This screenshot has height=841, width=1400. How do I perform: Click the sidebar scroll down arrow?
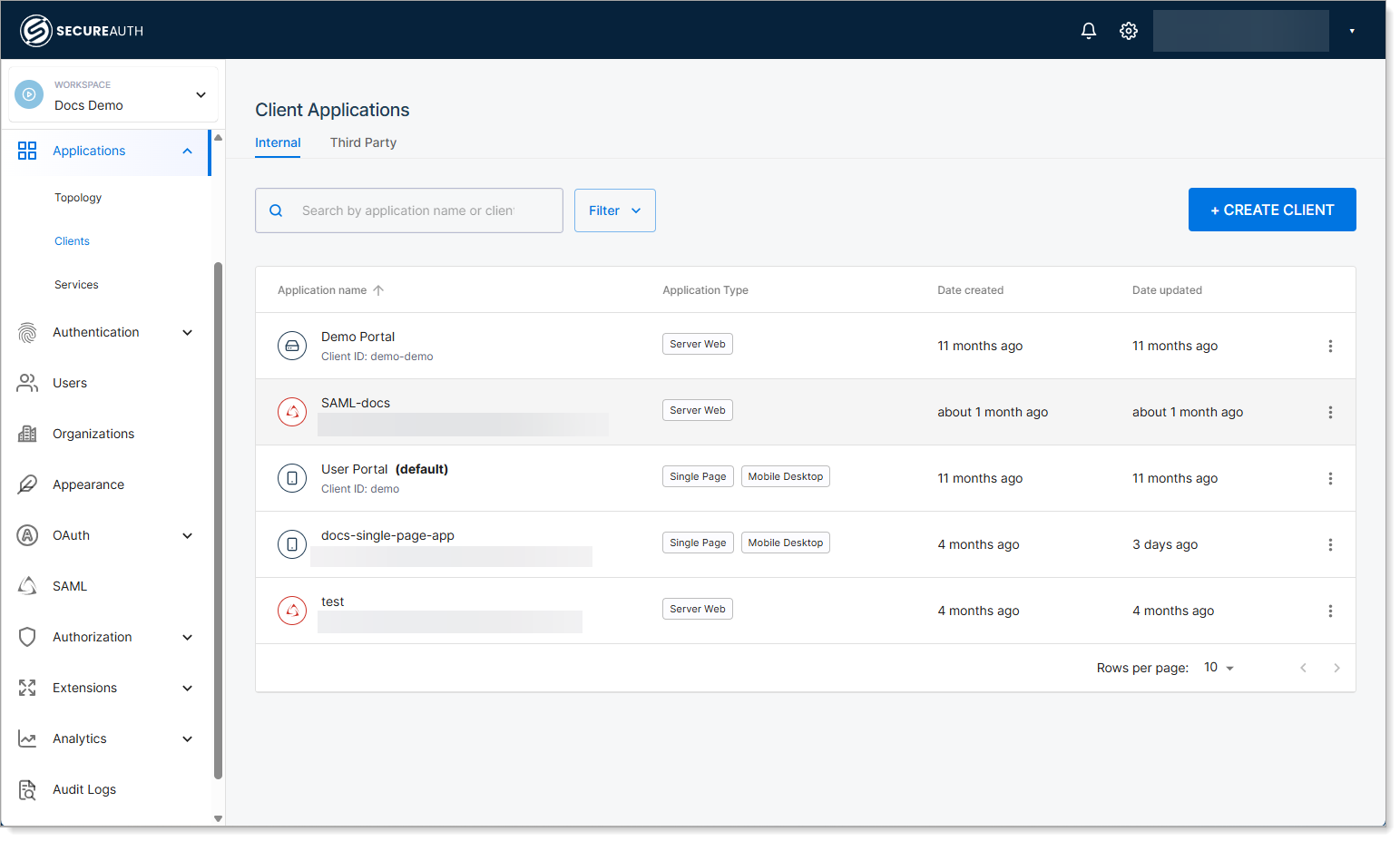[x=218, y=818]
